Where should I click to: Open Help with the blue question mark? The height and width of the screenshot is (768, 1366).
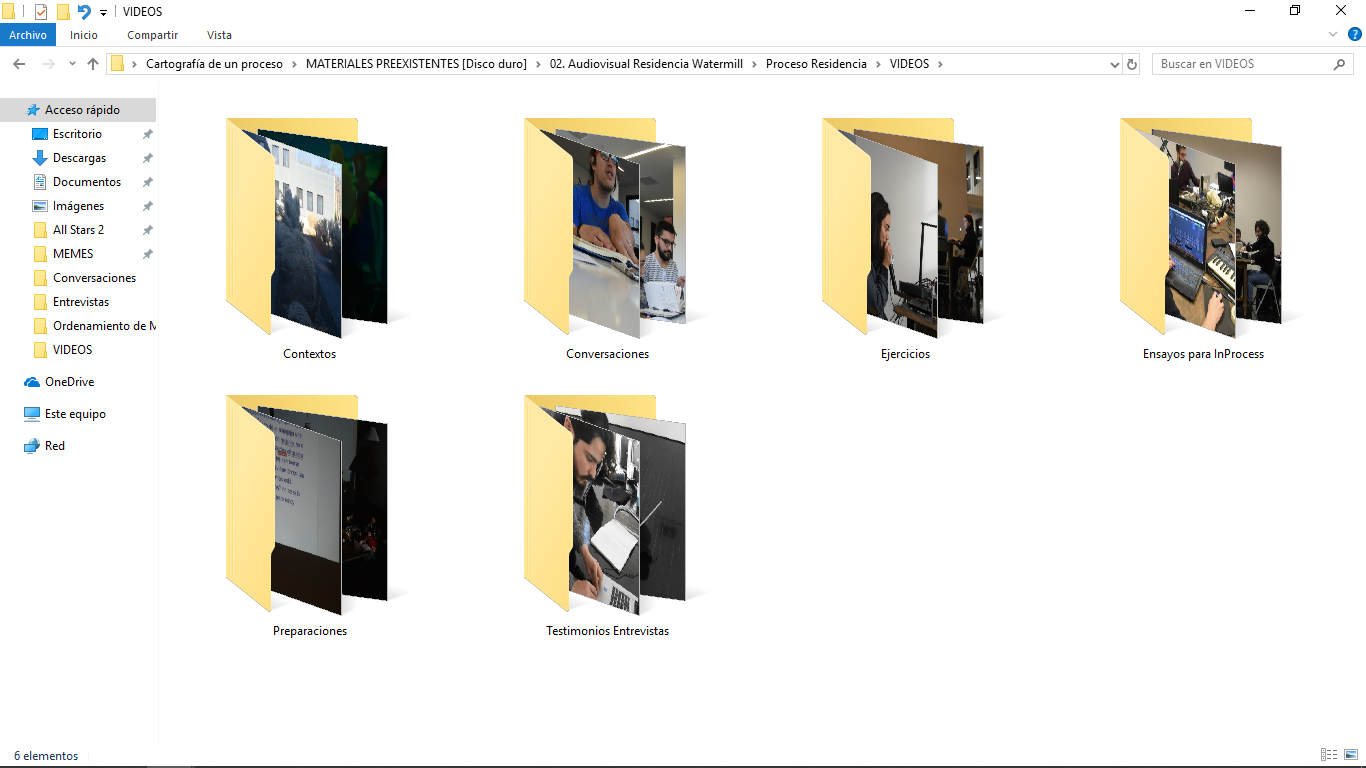point(1355,34)
